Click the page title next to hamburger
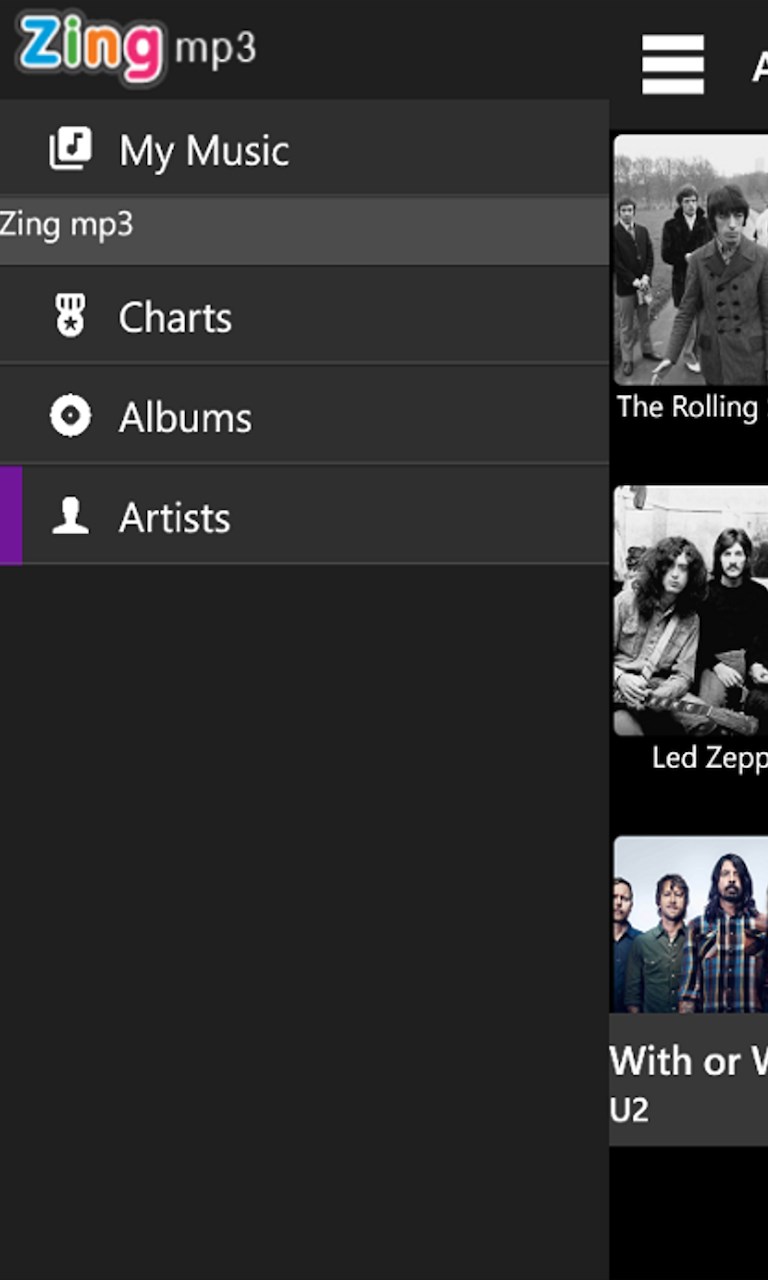This screenshot has height=1280, width=768. coord(759,66)
